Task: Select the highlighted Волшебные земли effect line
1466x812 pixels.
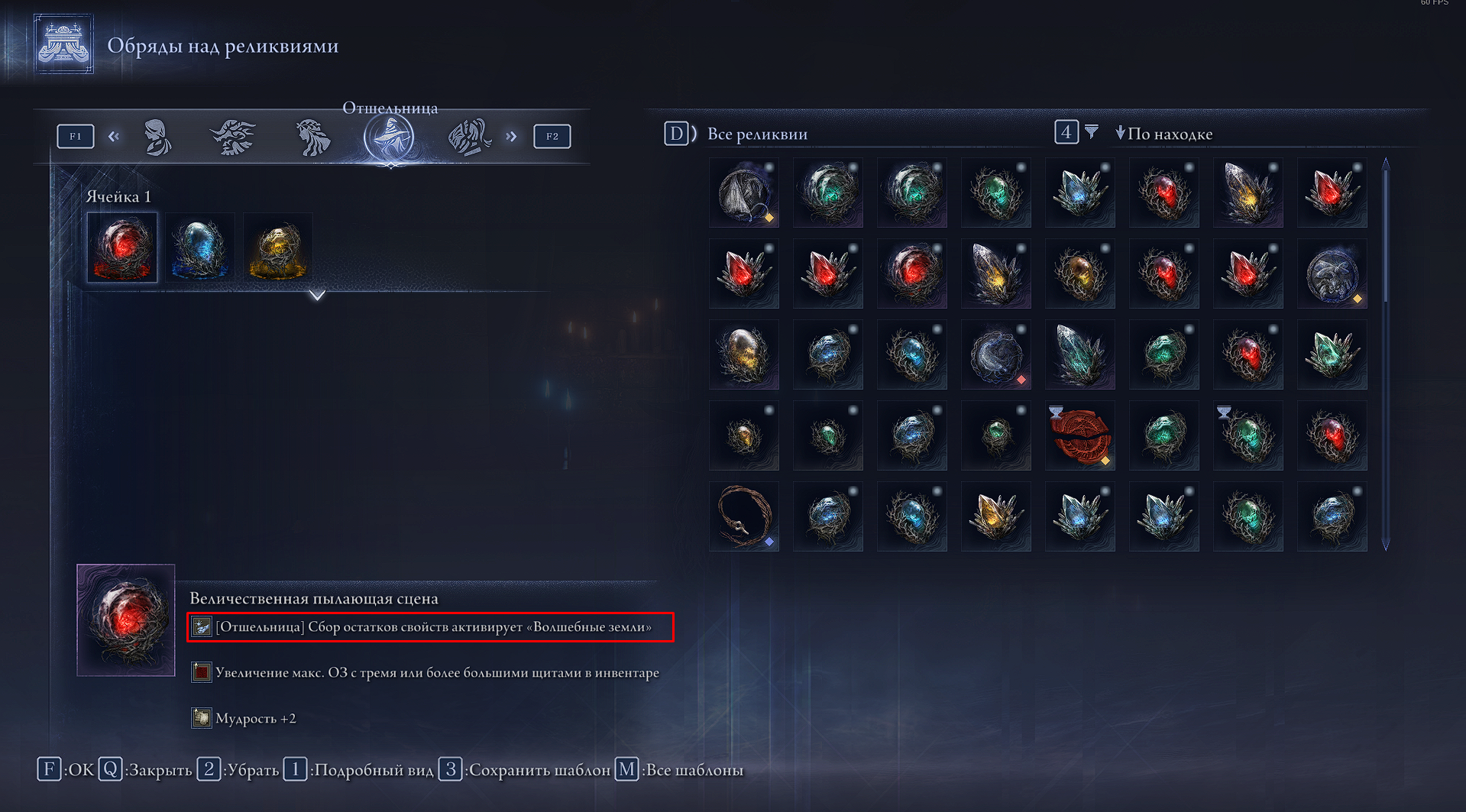Action: [430, 627]
